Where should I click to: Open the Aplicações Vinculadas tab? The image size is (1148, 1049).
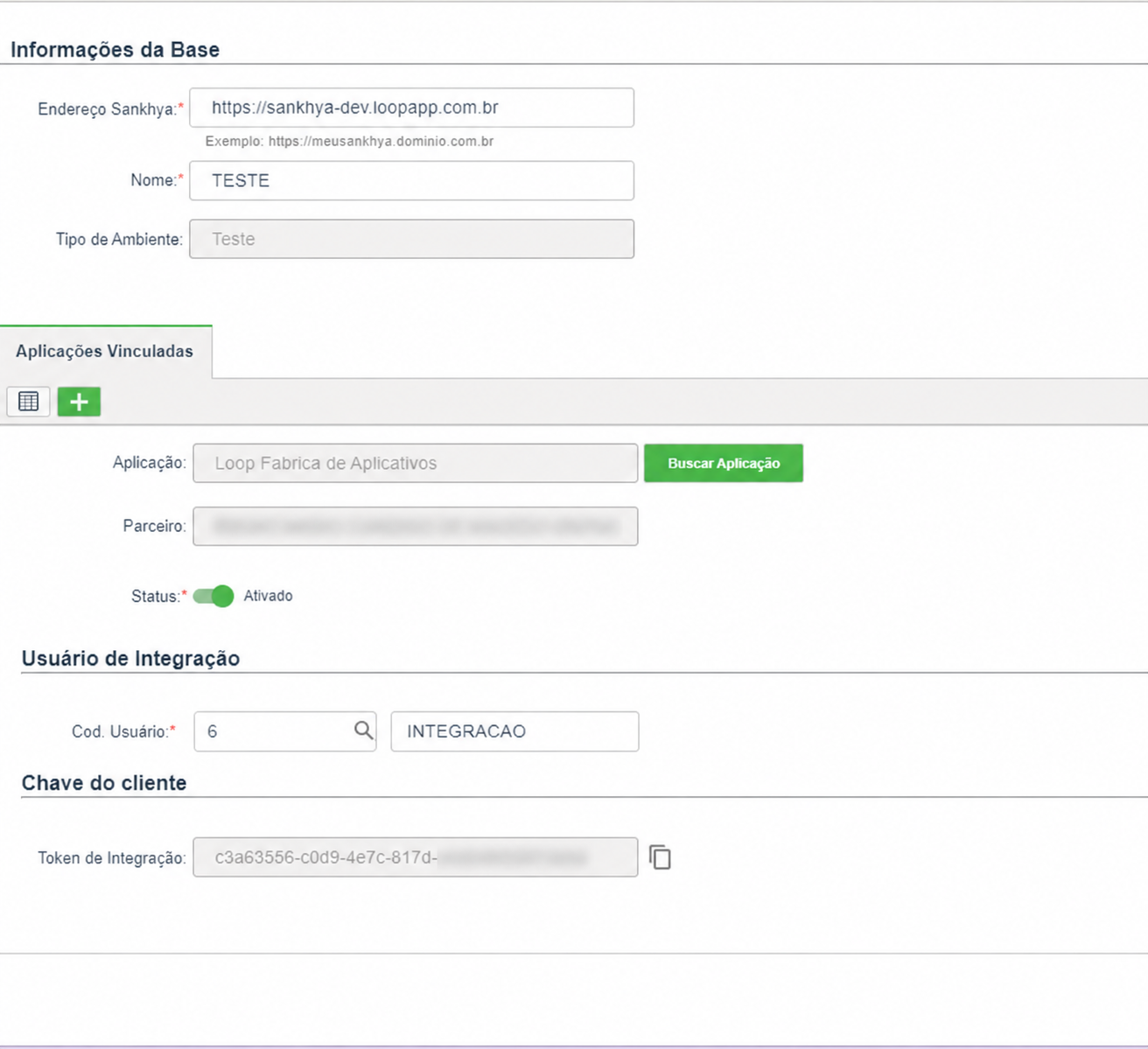105,351
